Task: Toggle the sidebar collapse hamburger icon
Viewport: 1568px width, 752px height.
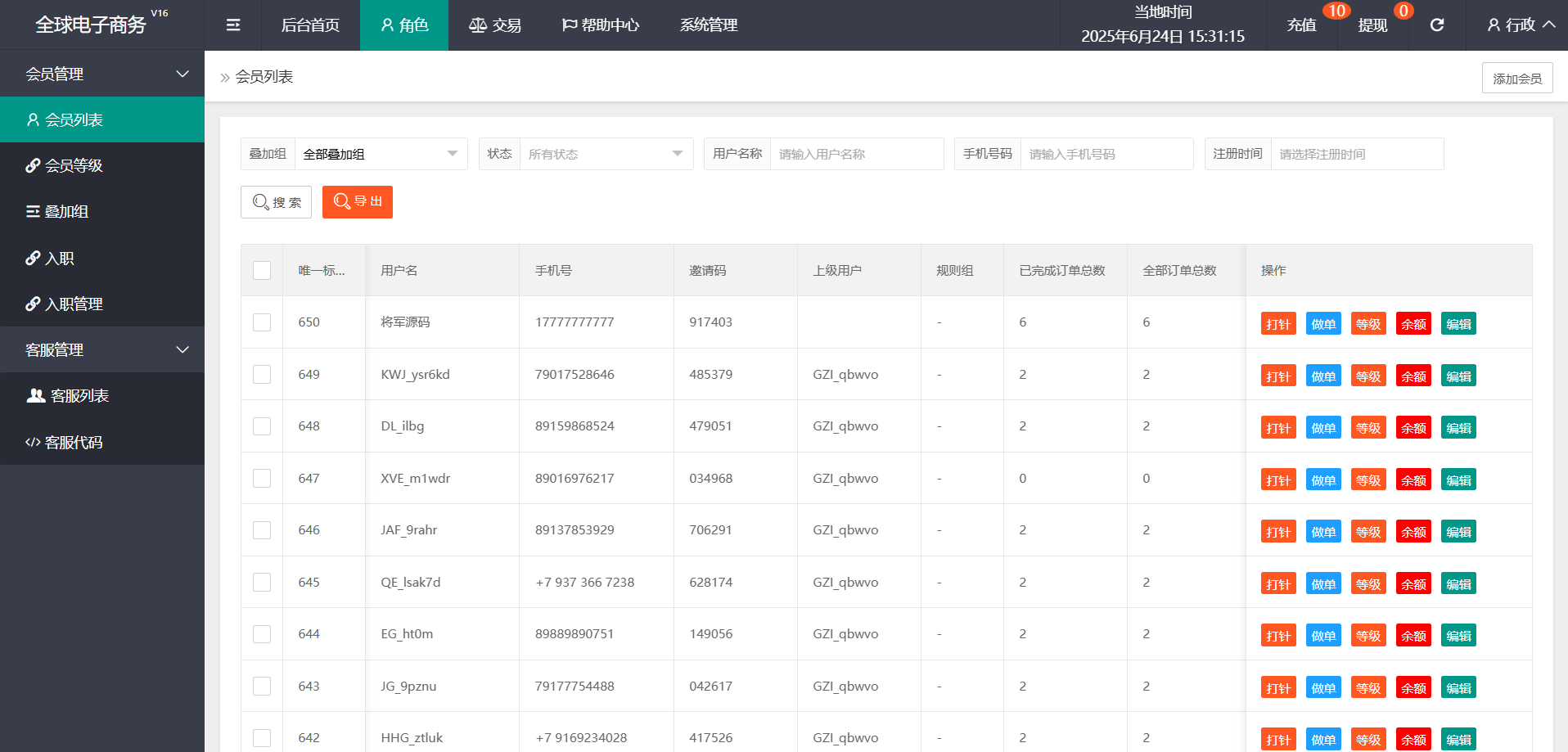Action: [x=233, y=25]
